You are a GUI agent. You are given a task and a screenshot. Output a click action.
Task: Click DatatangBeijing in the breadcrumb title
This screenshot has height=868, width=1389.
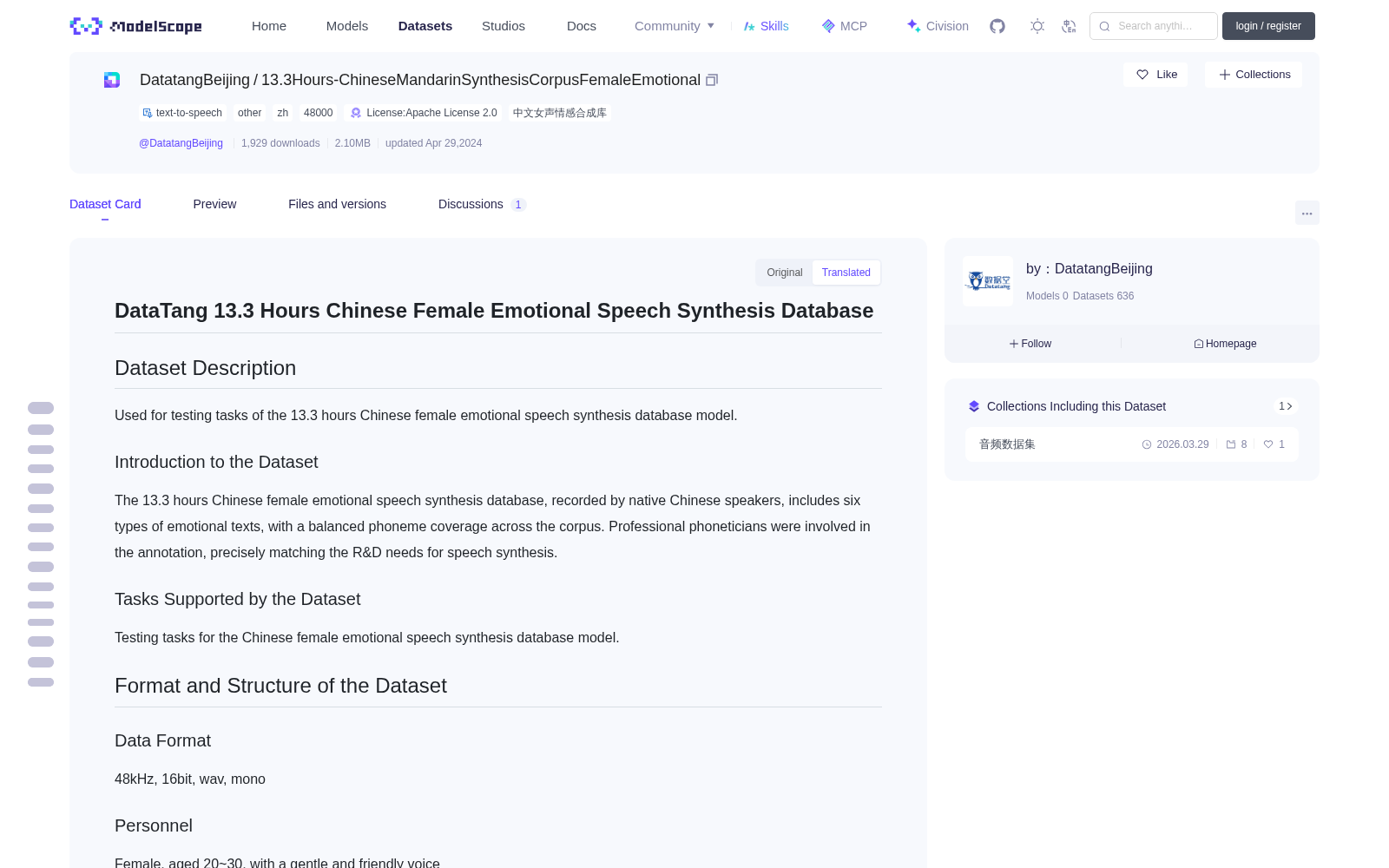click(194, 80)
